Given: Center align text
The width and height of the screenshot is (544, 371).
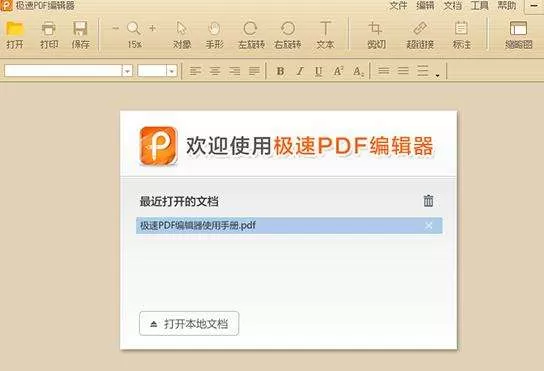Looking at the screenshot, I should [215, 71].
